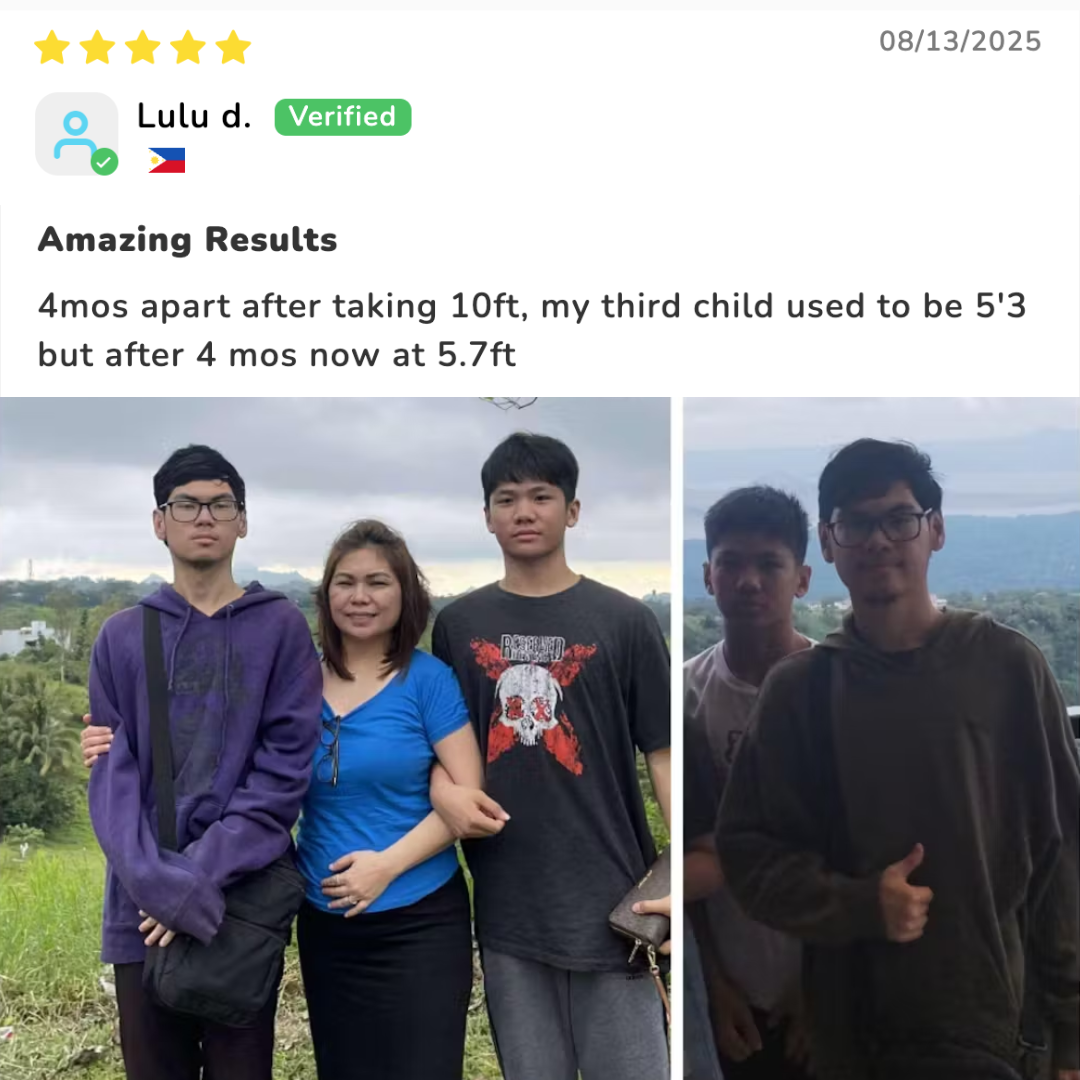
Task: Click the fifth yellow rating star
Action: 233,47
